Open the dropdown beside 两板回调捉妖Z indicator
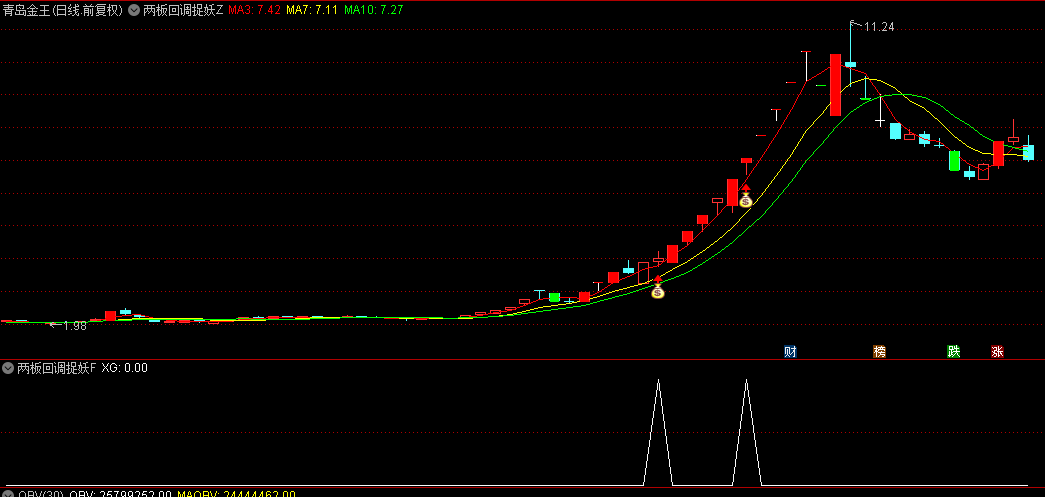 [x=135, y=11]
